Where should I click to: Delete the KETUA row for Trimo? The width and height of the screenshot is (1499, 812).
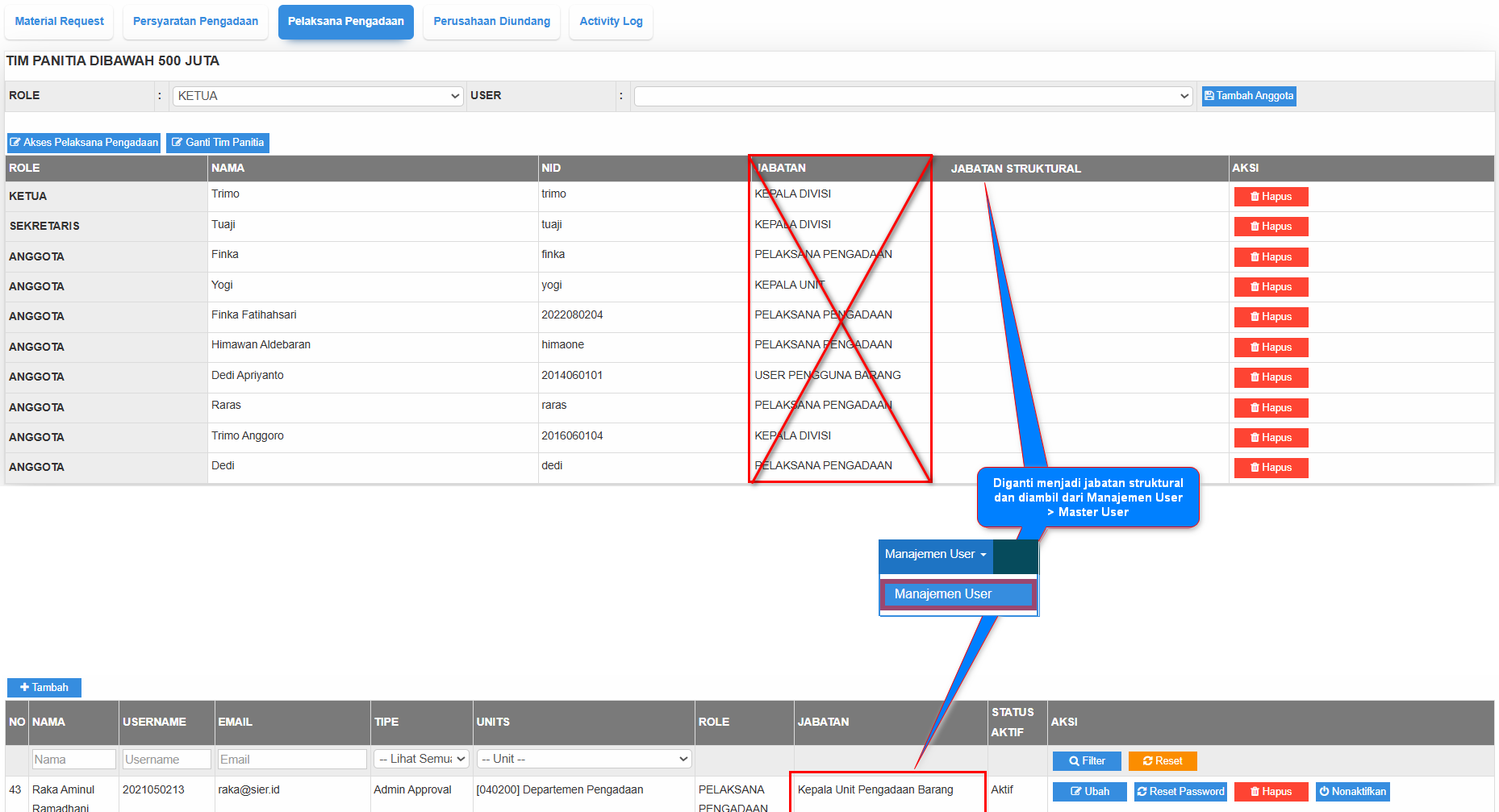1271,197
